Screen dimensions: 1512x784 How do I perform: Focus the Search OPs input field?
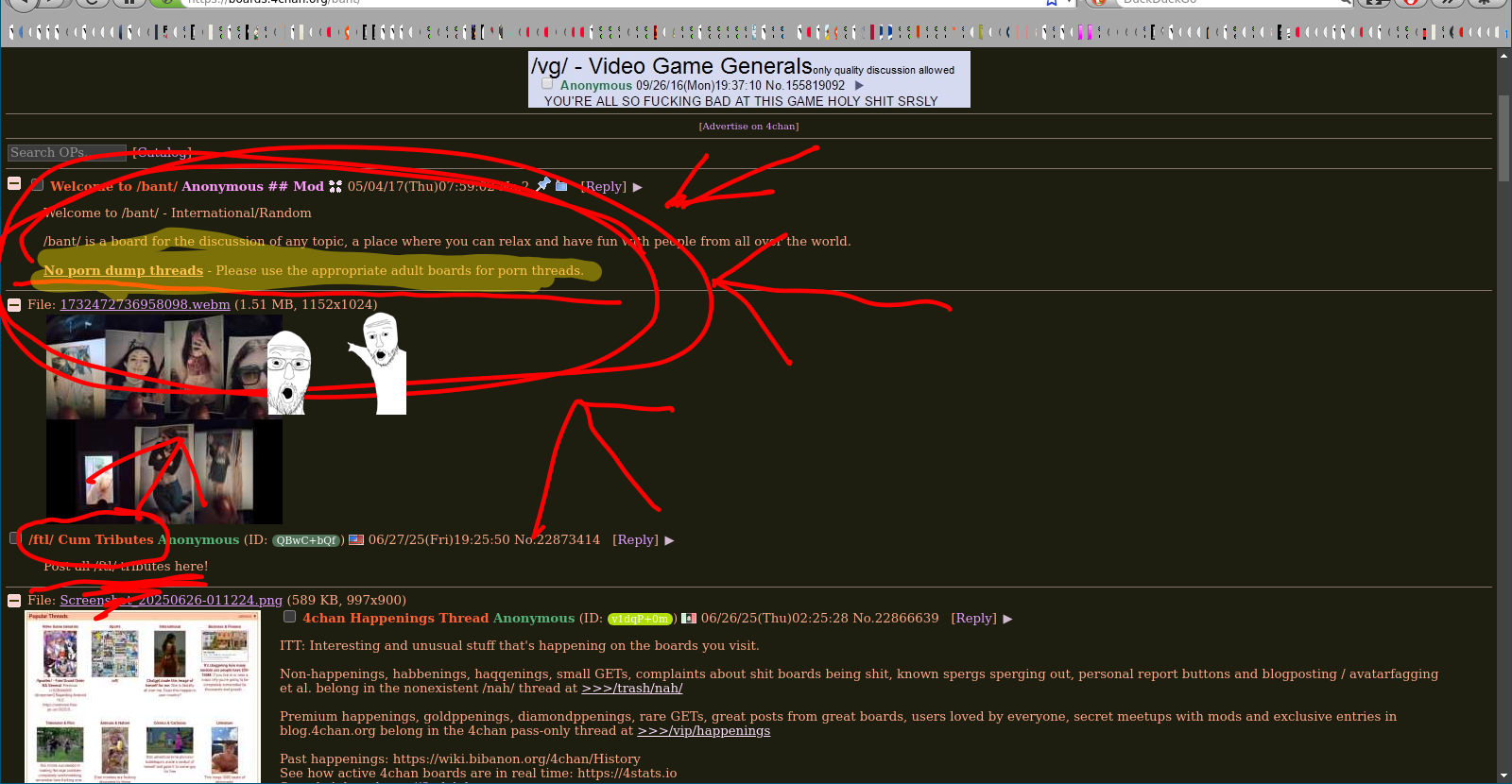[66, 153]
